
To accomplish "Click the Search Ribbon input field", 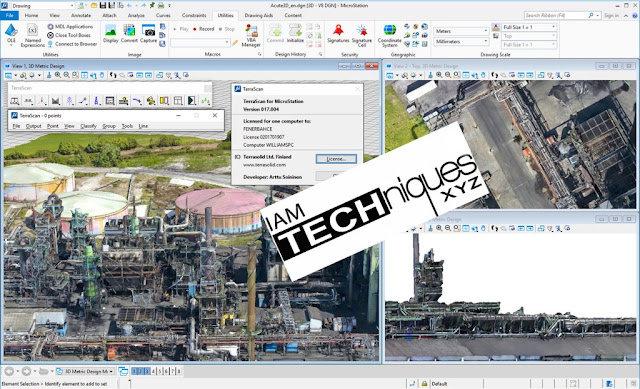I will (558, 15).
